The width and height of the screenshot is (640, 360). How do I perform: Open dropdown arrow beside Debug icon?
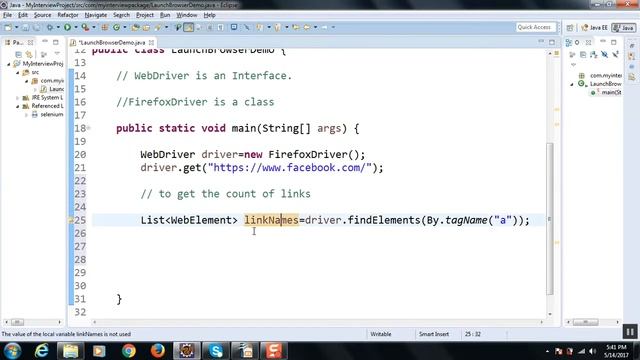[58, 27]
